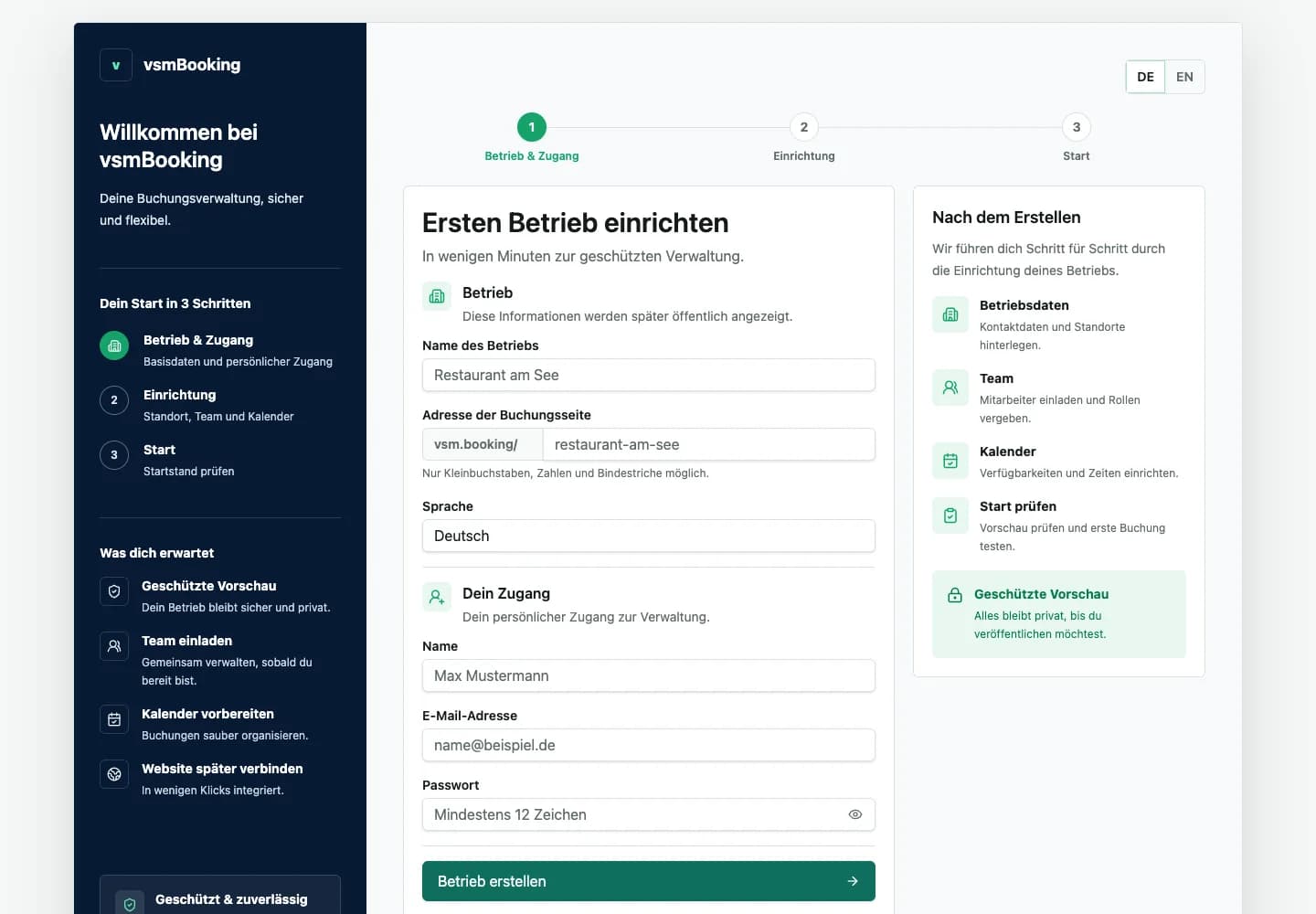
Task: Click the Team einladen people icon
Action: coord(114,646)
